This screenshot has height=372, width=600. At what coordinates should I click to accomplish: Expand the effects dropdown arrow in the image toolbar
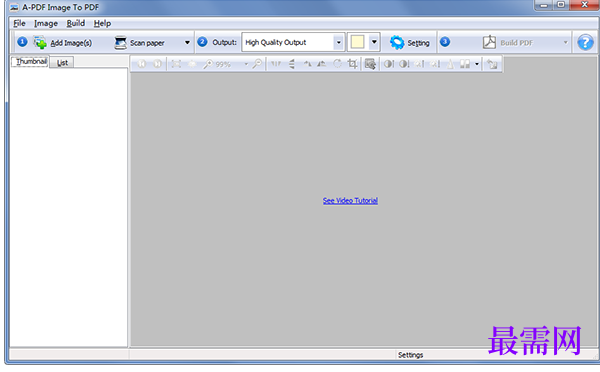pyautogui.click(x=477, y=64)
